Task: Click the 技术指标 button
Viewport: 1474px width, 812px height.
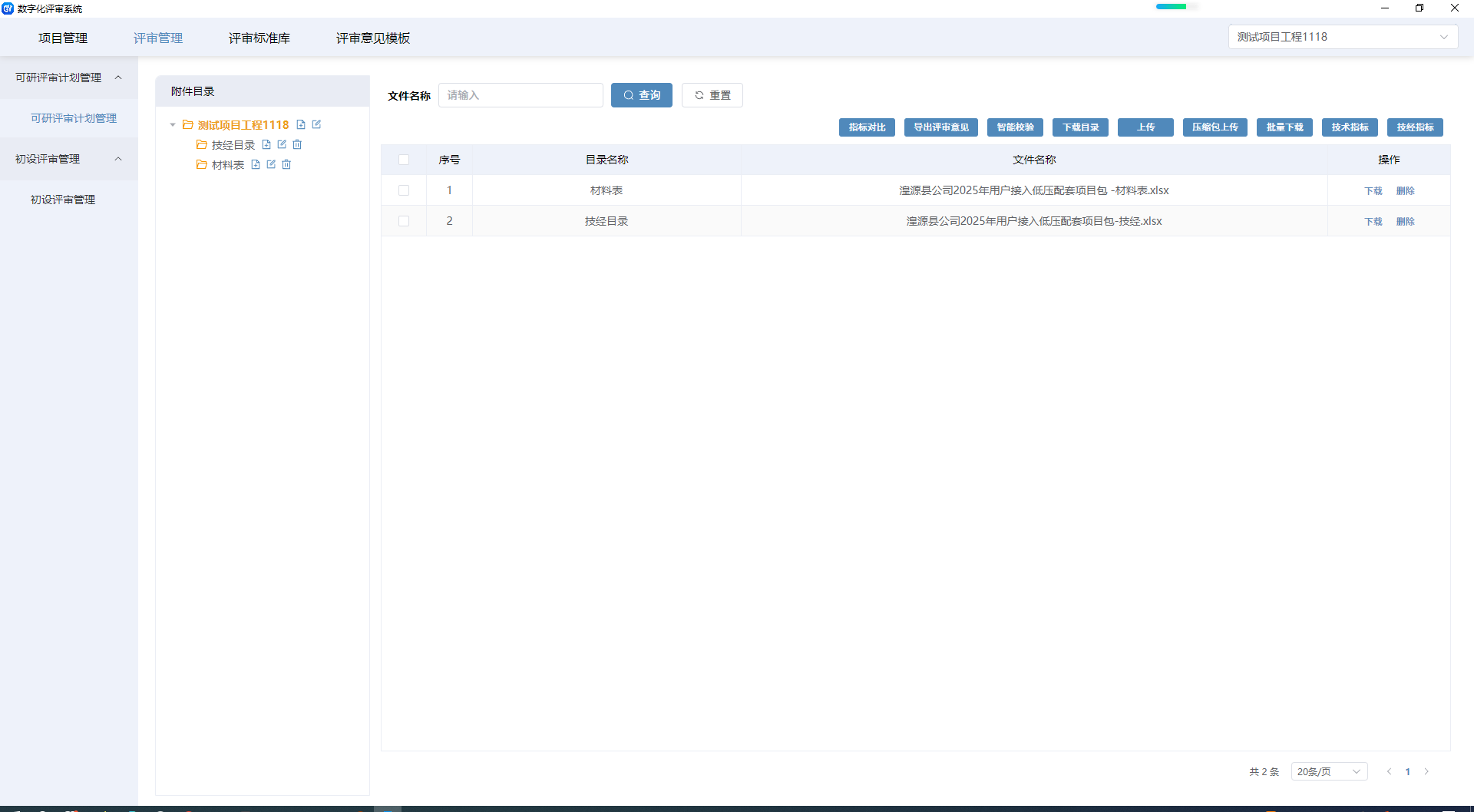Action: [x=1350, y=127]
